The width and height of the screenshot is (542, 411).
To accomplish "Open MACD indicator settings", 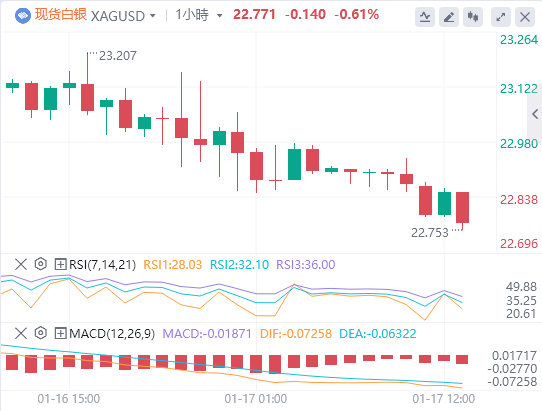I will tap(41, 333).
